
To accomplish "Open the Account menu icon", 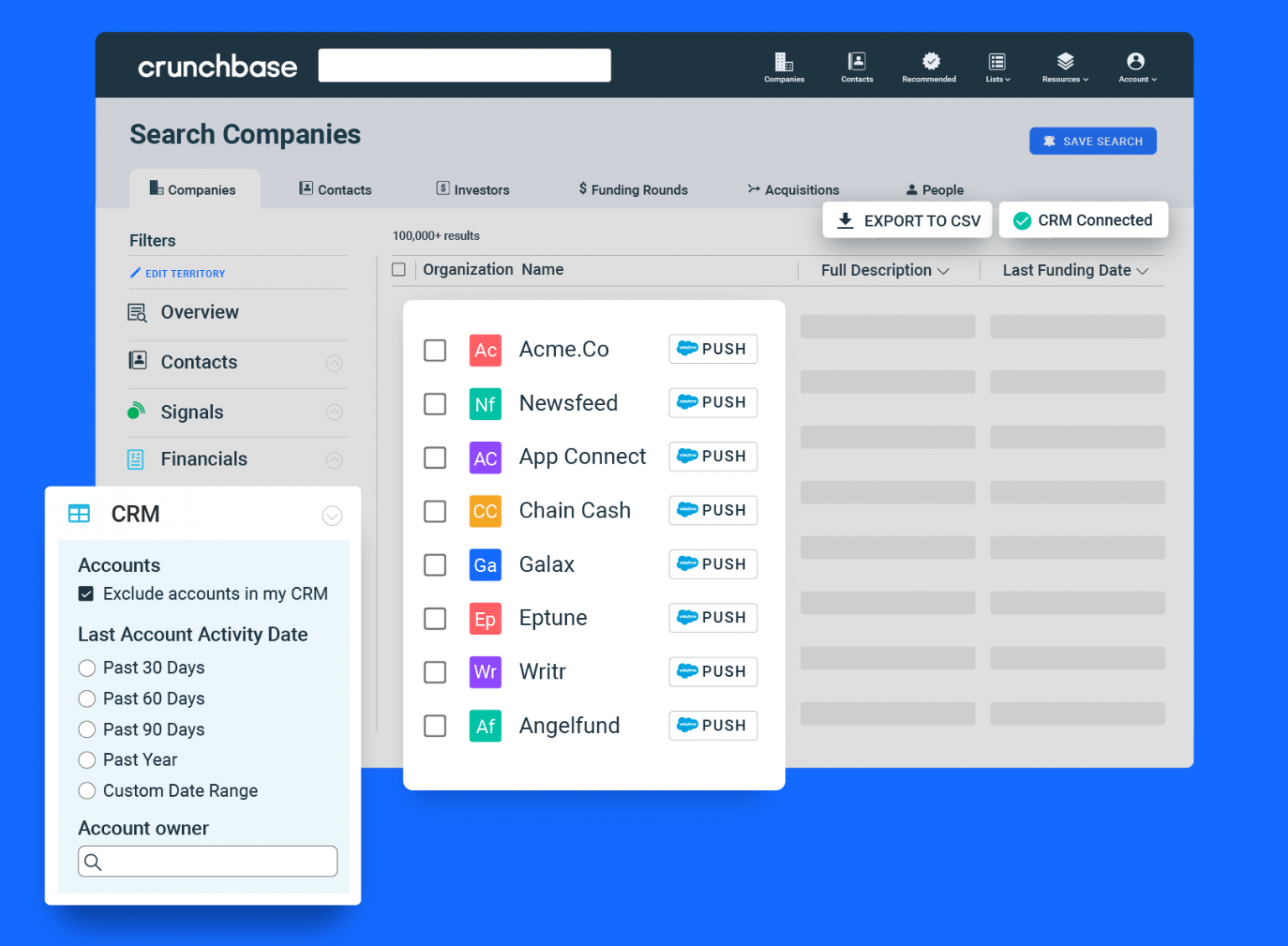I will coord(1135,61).
